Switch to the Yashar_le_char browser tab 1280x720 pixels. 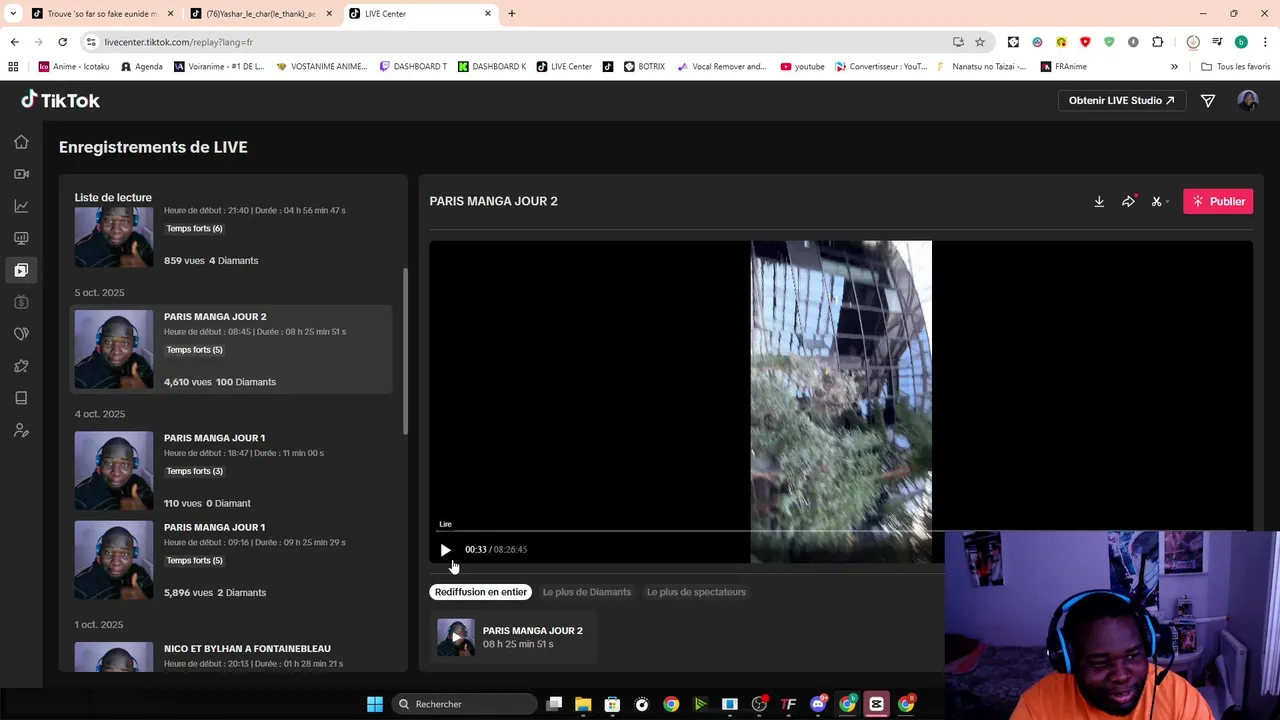[x=260, y=14]
